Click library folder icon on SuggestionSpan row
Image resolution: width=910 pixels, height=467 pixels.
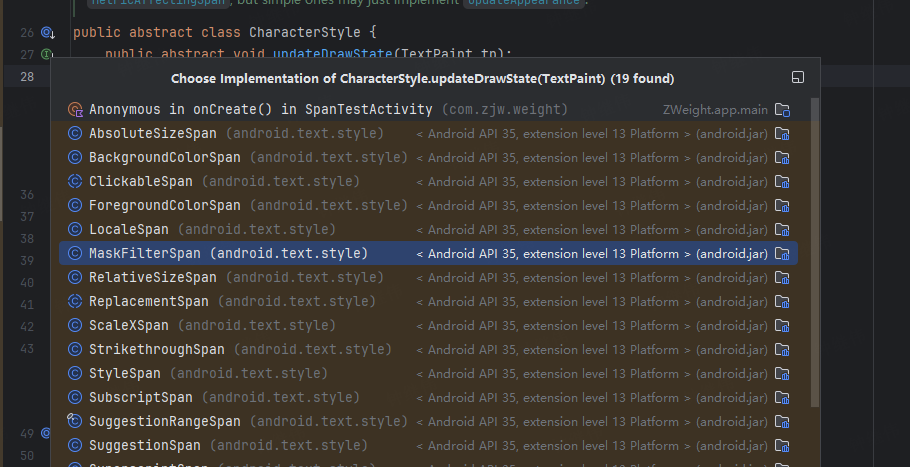(782, 445)
